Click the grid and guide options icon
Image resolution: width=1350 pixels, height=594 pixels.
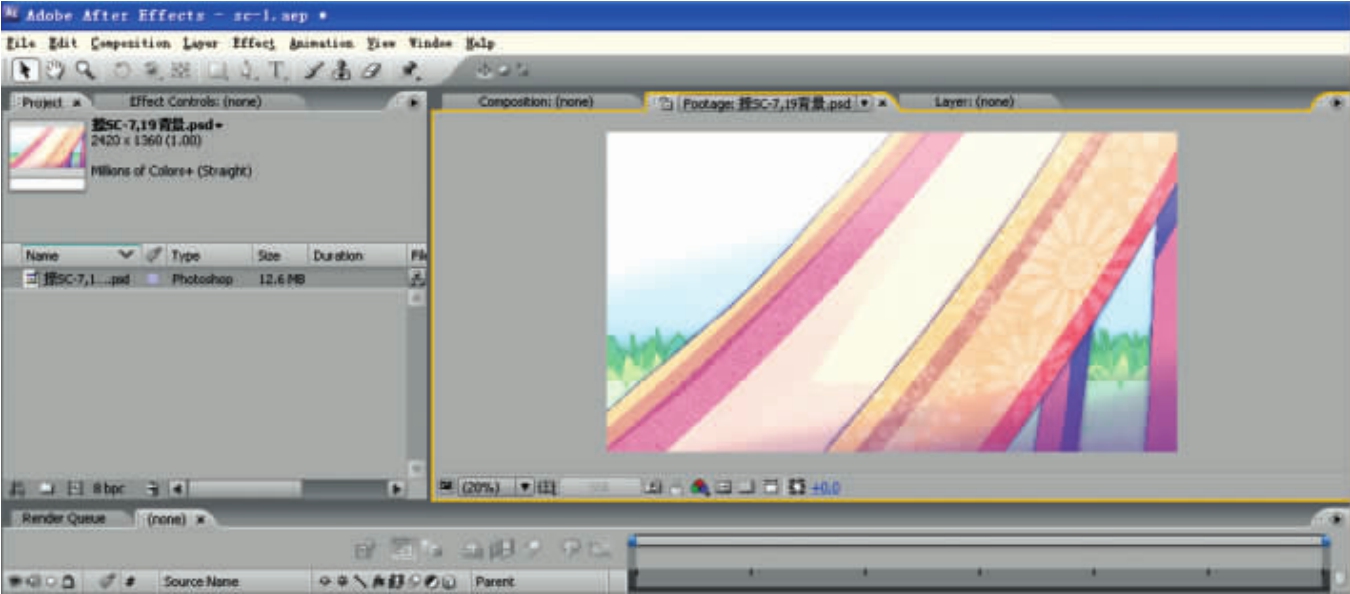546,487
